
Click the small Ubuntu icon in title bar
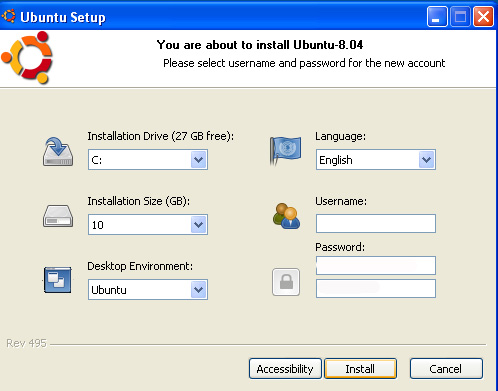[x=9, y=16]
